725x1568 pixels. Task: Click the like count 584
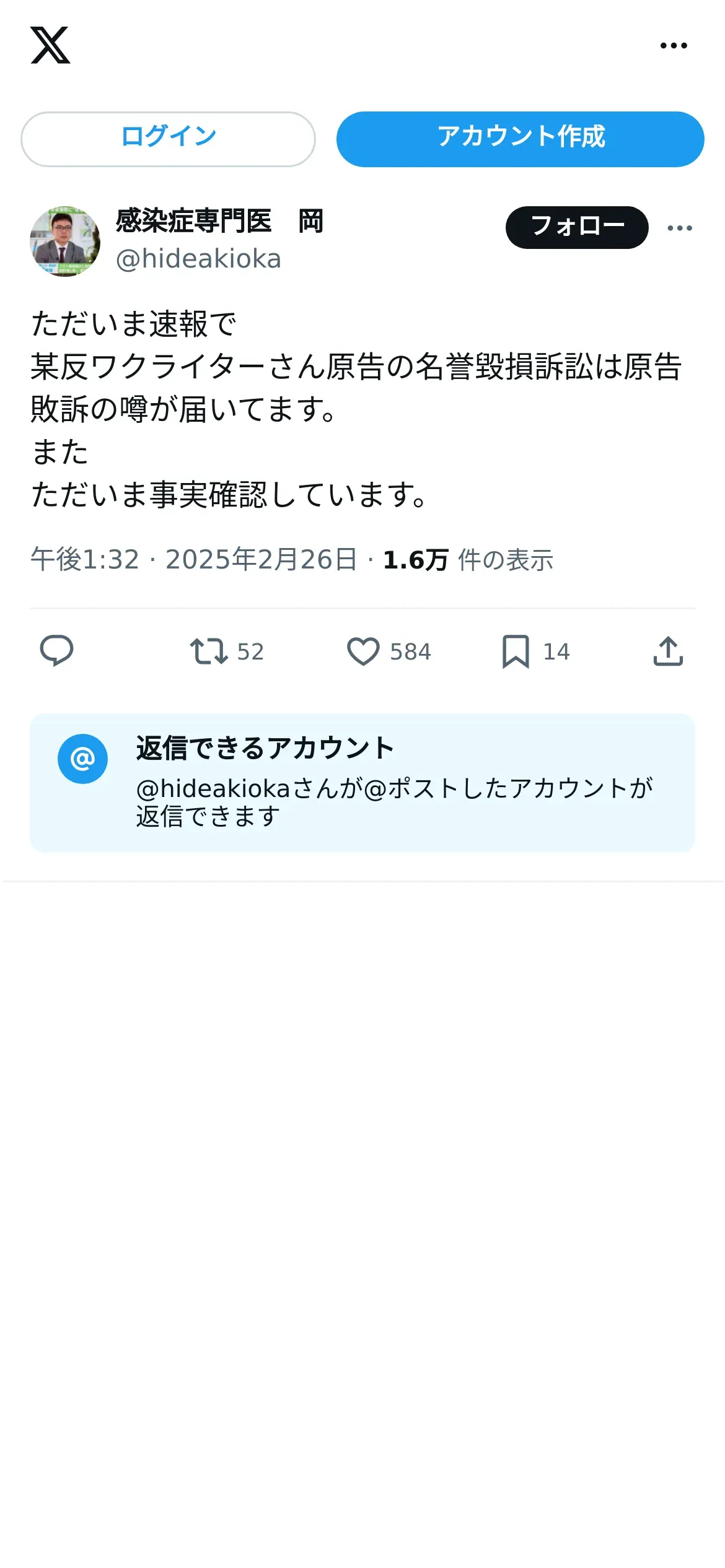410,652
